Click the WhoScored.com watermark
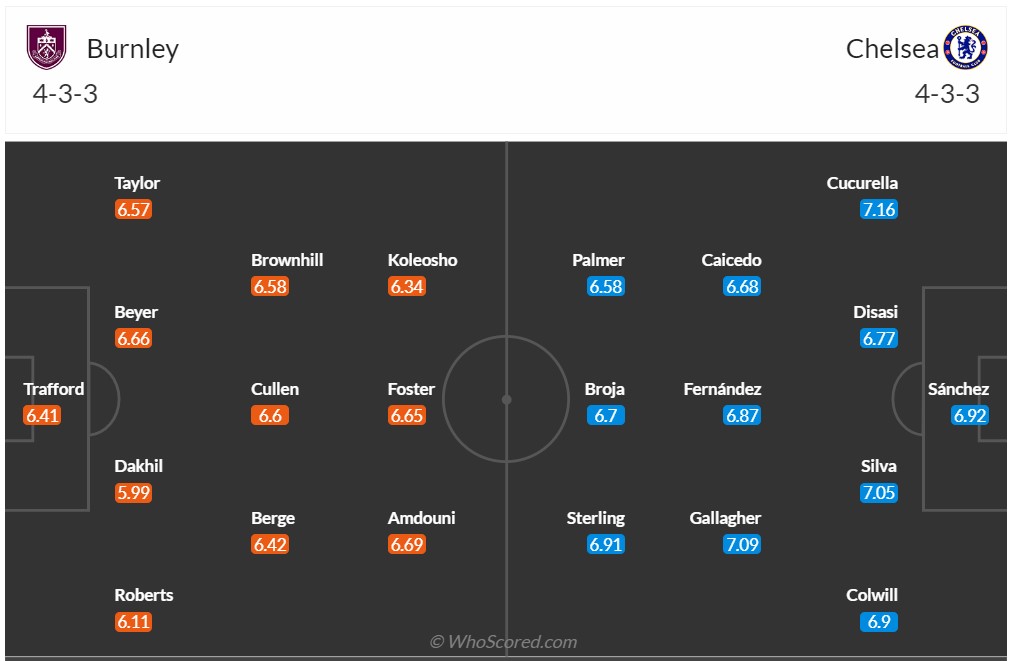The image size is (1012, 661). [503, 642]
